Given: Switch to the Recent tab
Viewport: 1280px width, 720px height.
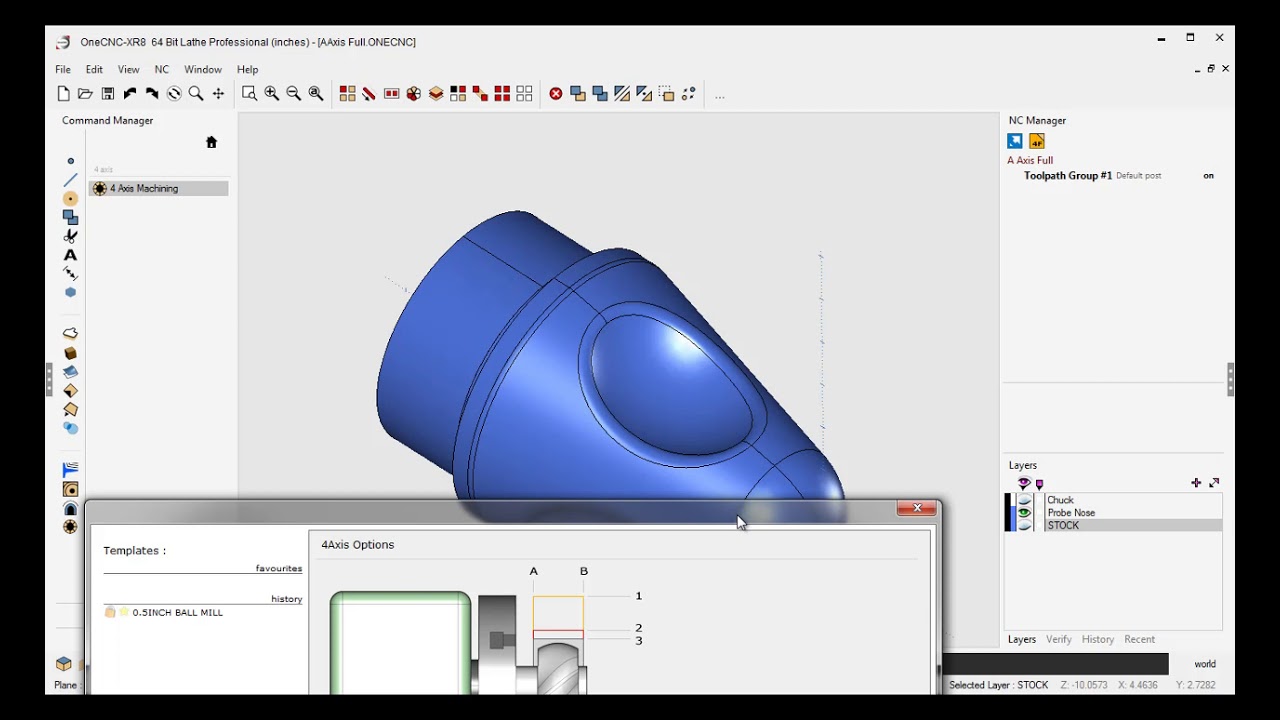Looking at the screenshot, I should click(1139, 639).
